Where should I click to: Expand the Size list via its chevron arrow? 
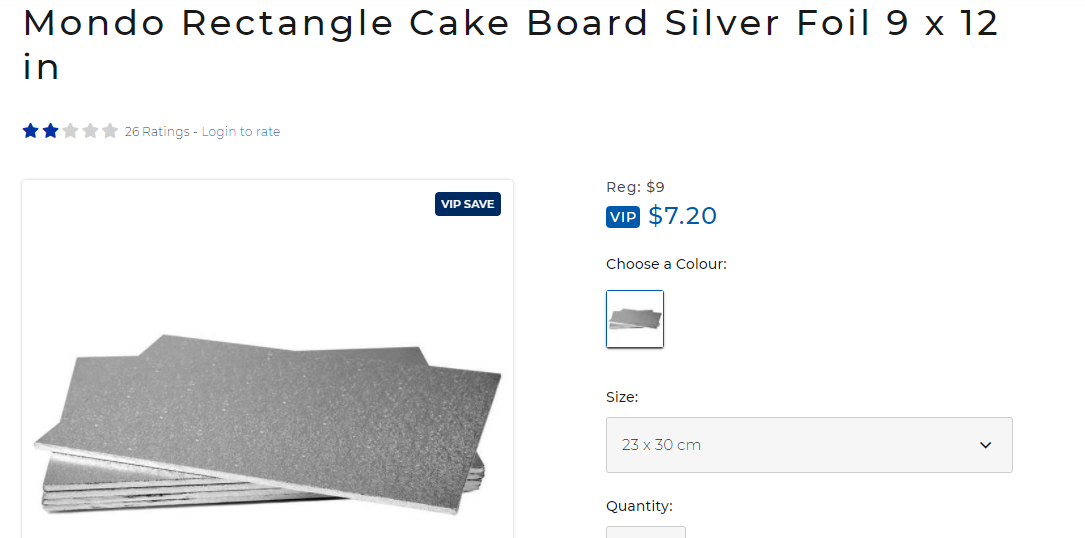point(985,445)
